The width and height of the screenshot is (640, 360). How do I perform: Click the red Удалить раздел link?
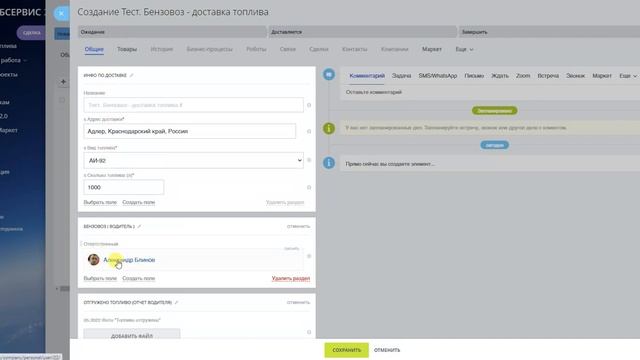(291, 278)
